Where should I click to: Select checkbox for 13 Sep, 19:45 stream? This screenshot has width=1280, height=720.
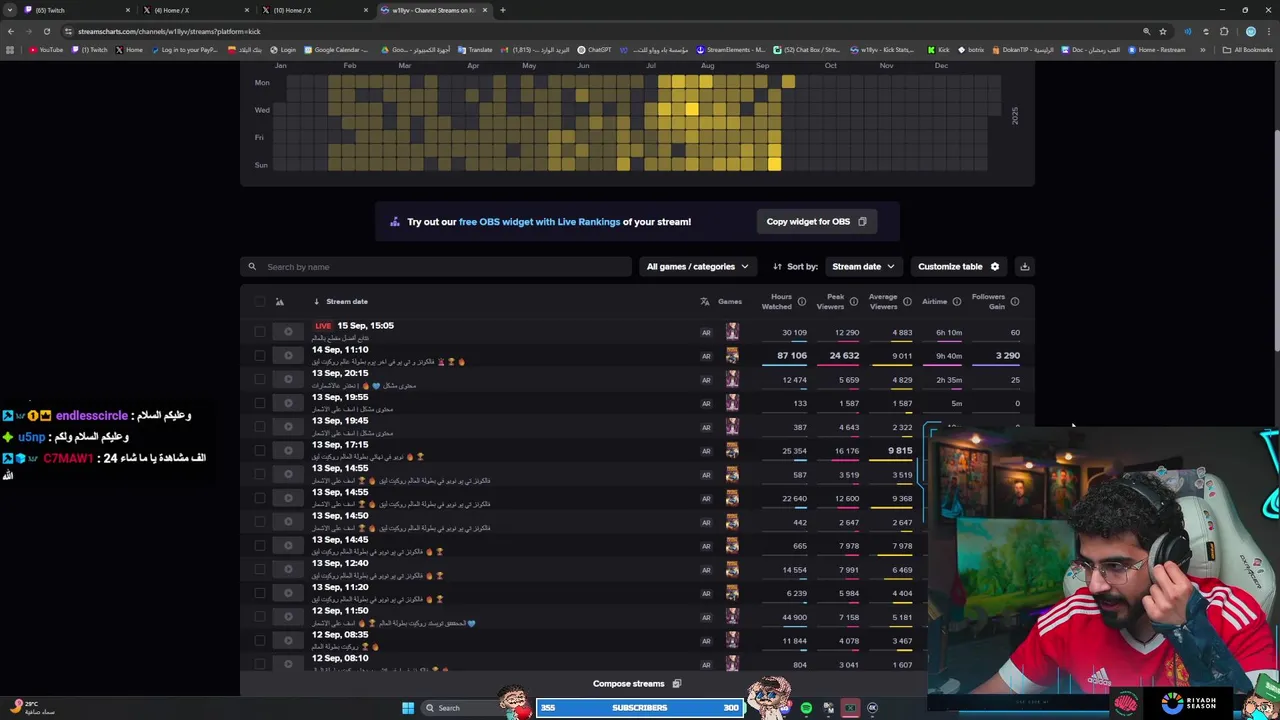260,427
